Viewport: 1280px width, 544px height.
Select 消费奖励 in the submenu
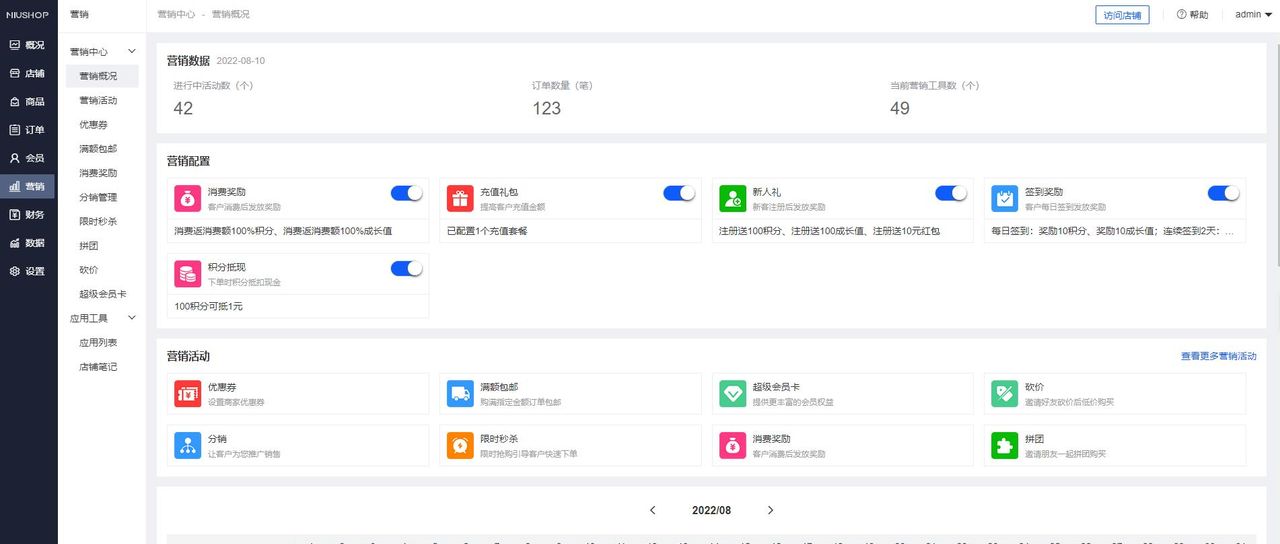(98, 173)
